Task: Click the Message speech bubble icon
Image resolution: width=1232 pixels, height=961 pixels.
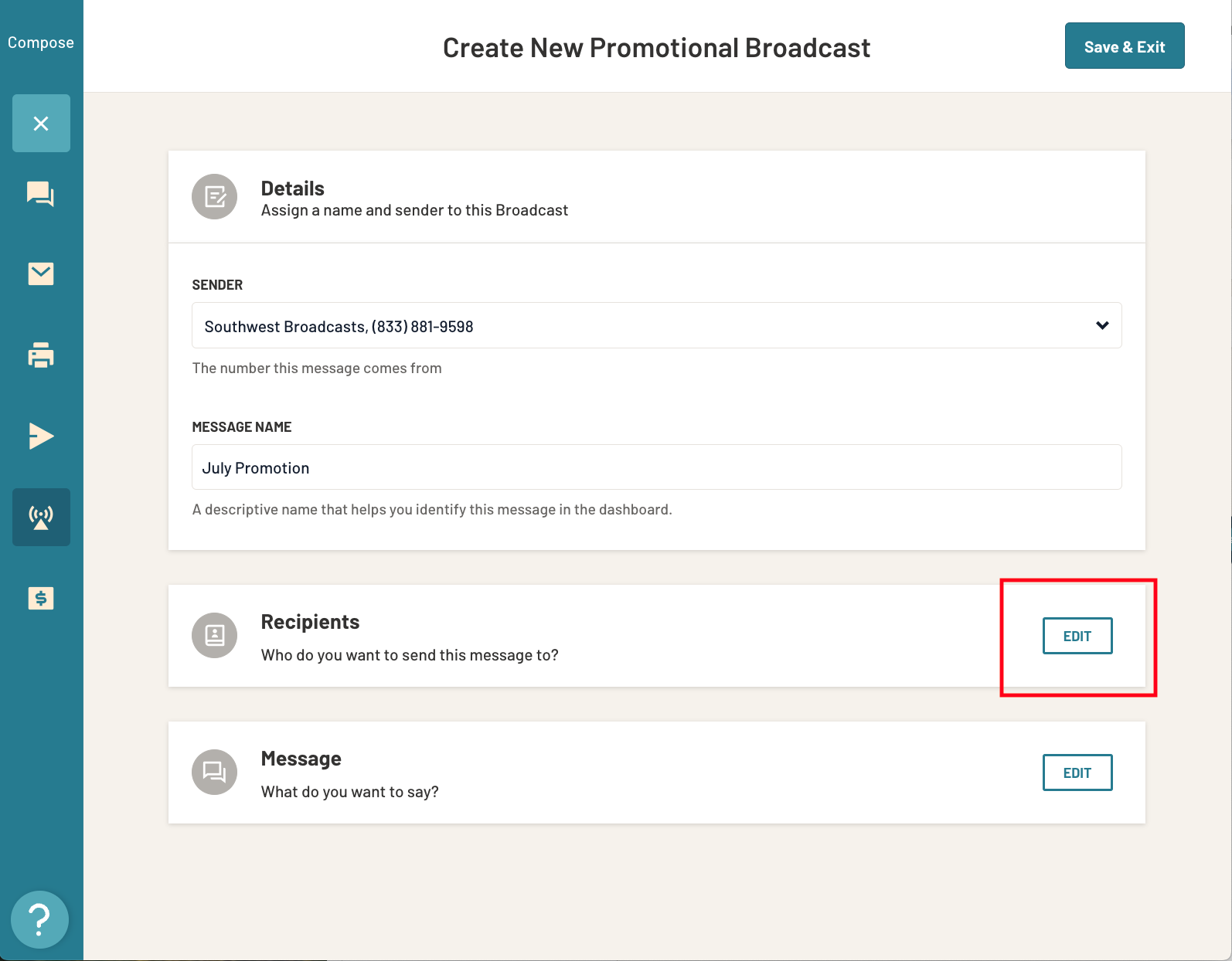Action: [x=214, y=772]
